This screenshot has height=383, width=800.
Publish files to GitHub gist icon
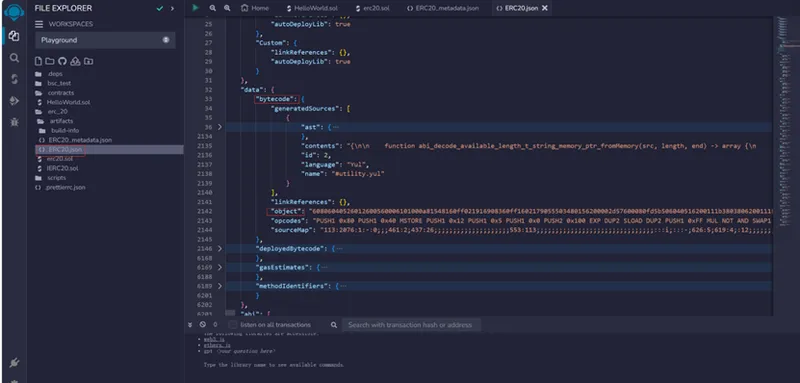[x=62, y=61]
